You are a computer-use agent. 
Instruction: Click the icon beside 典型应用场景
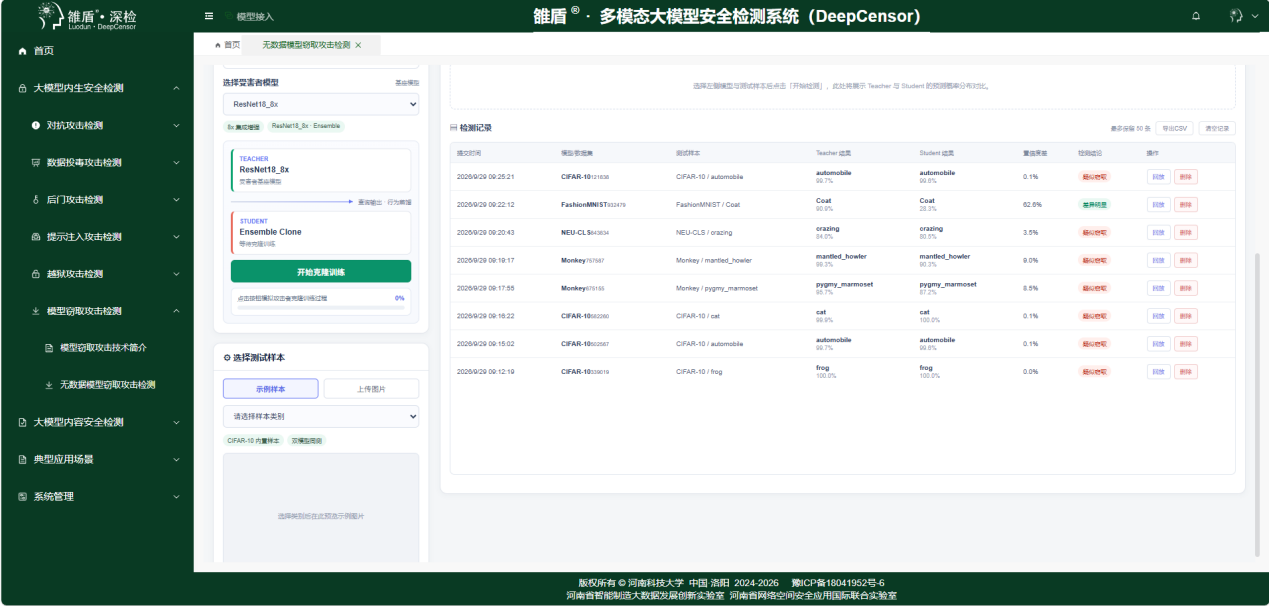[23, 459]
